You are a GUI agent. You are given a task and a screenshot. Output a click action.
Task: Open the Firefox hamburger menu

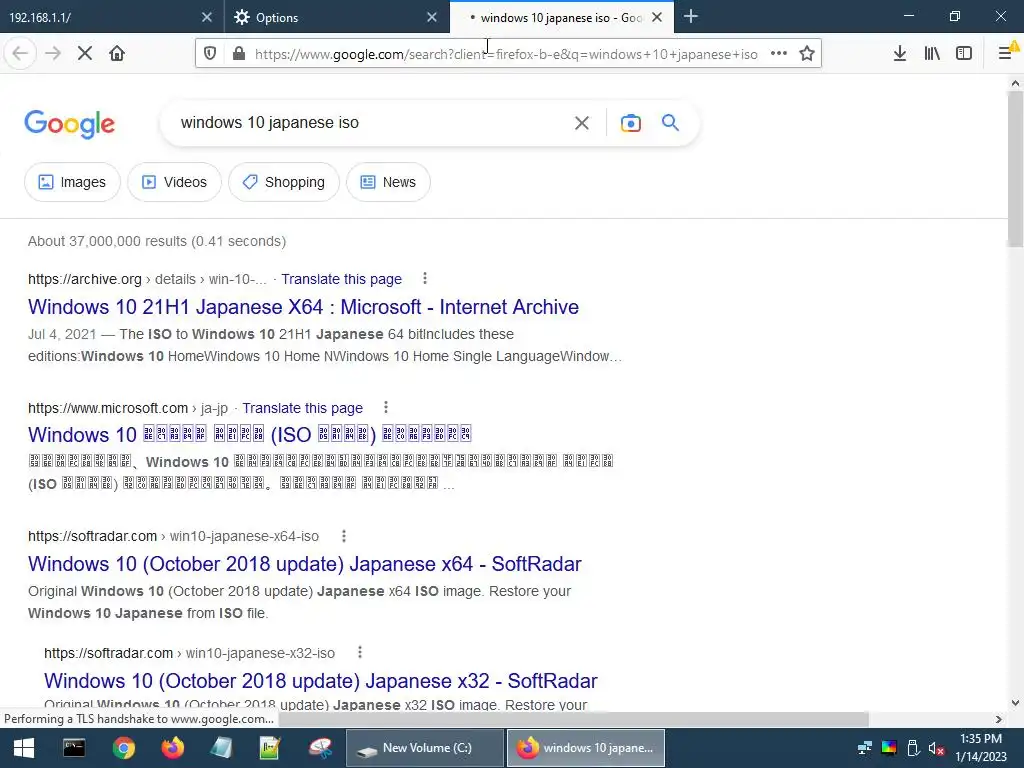click(1006, 54)
